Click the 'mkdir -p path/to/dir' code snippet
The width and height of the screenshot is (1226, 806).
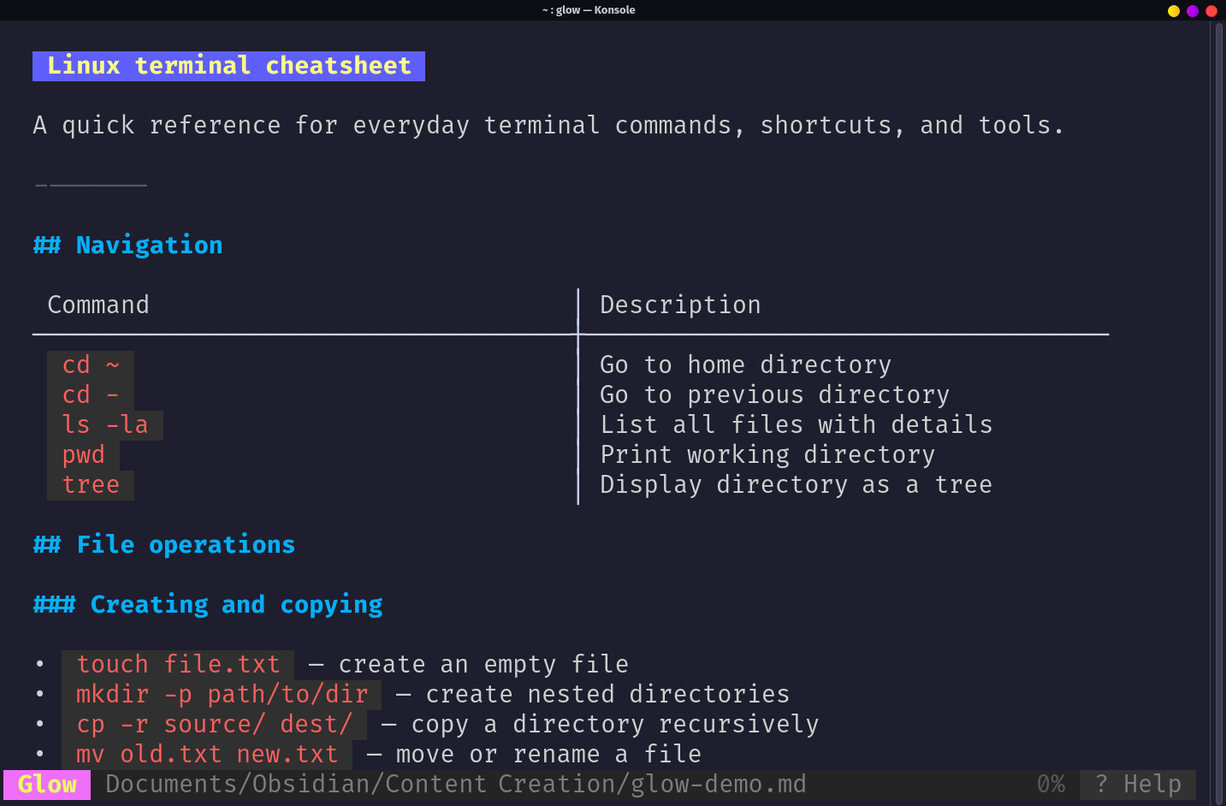point(222,694)
